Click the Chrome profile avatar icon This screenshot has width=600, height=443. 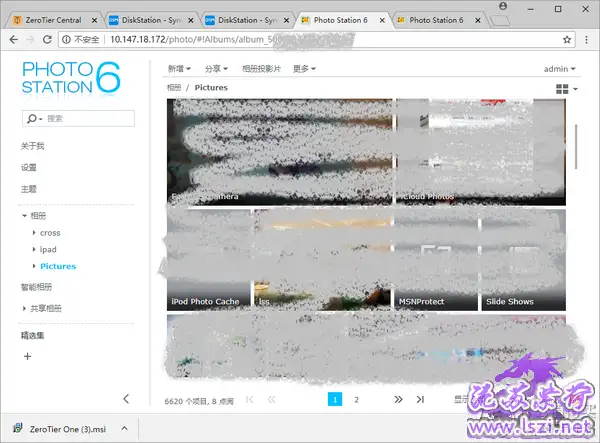tap(503, 6)
